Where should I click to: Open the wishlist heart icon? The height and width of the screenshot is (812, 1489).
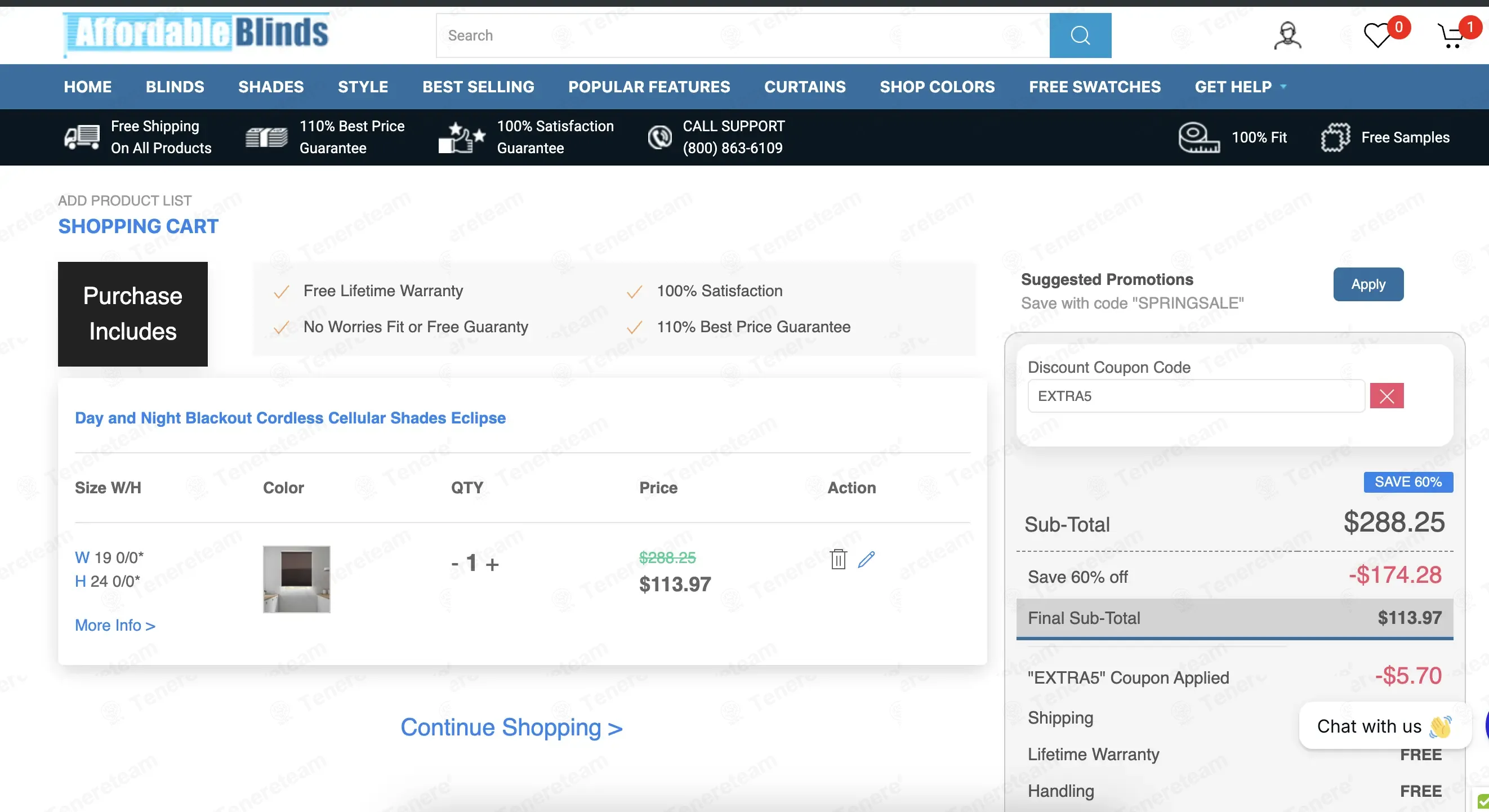pos(1377,35)
